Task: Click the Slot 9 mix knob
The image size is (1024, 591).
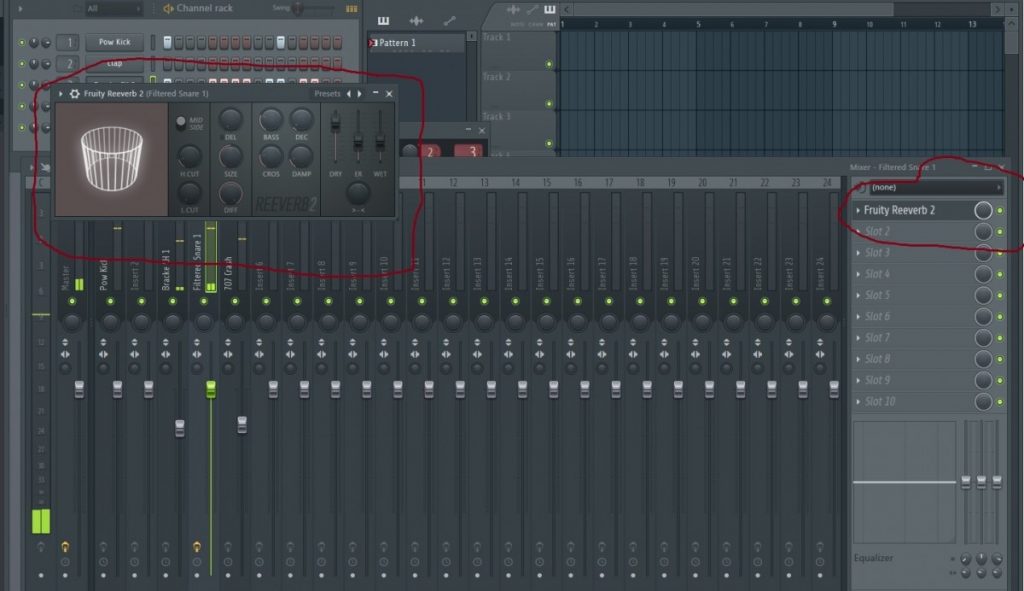Action: pyautogui.click(x=983, y=380)
